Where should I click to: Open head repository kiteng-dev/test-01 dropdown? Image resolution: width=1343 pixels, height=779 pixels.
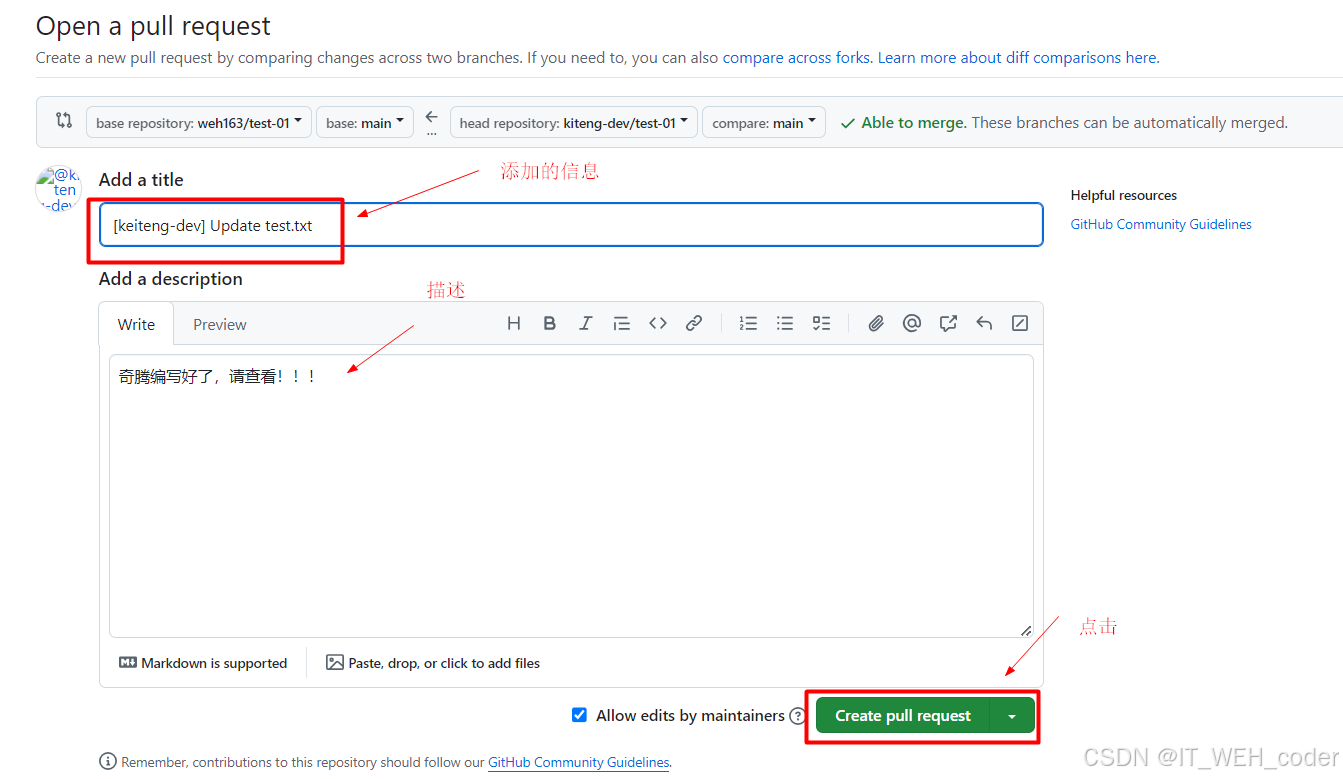pyautogui.click(x=574, y=122)
